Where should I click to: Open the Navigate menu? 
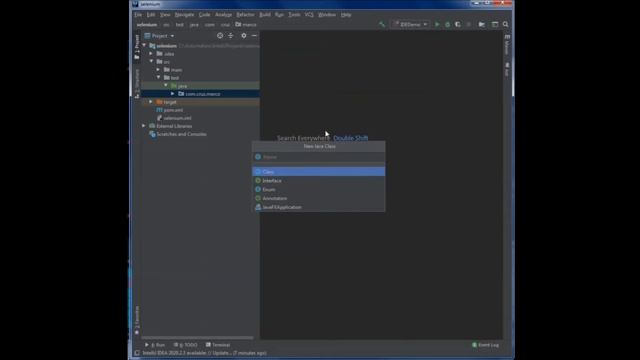(x=184, y=15)
